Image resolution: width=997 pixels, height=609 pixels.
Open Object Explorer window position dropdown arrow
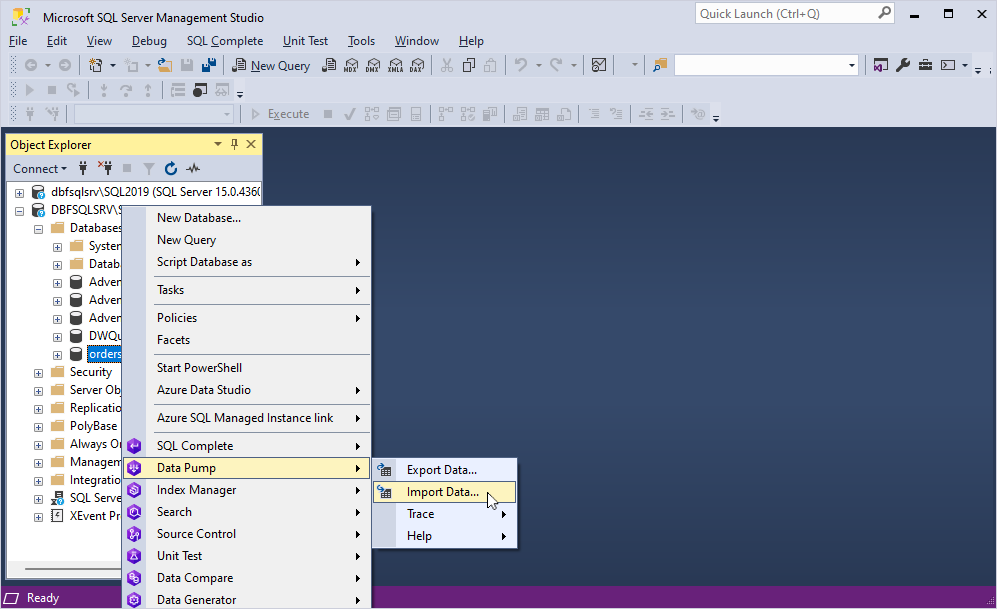point(217,144)
